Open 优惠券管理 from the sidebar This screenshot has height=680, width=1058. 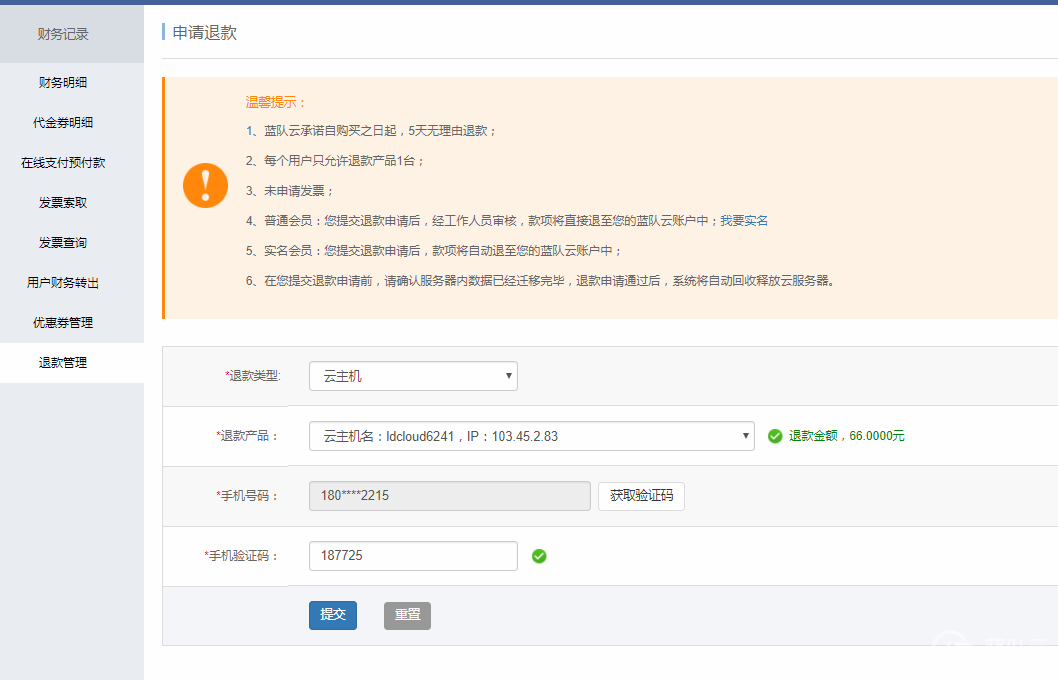click(x=63, y=323)
